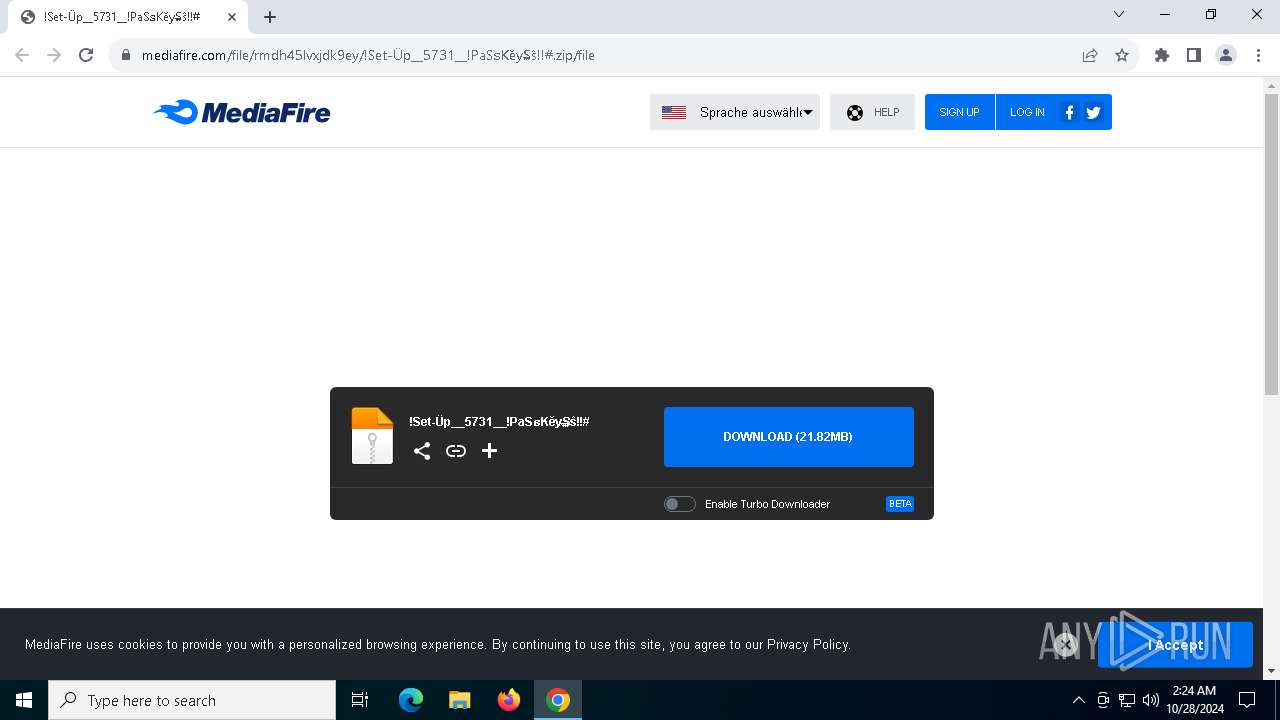The width and height of the screenshot is (1280, 720).
Task: Click LOG IN button
Action: 1027,112
